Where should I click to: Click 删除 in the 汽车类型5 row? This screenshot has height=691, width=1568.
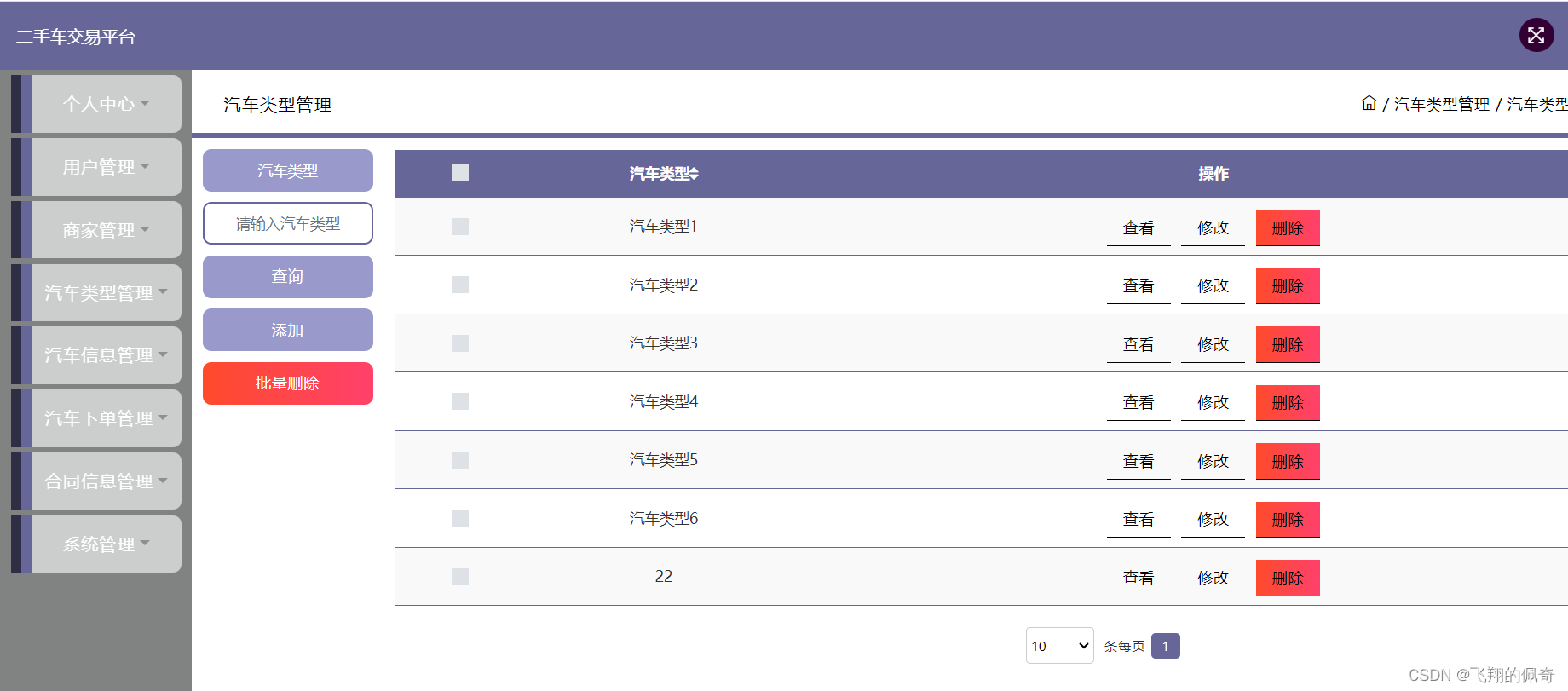[x=1288, y=461]
